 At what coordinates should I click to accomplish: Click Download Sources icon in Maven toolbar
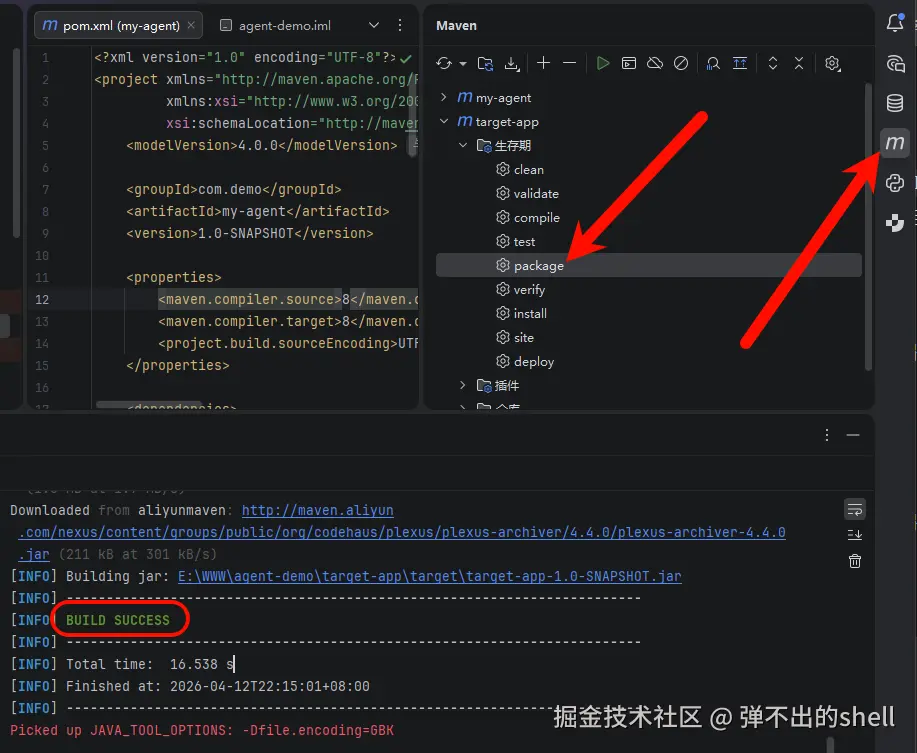[512, 63]
